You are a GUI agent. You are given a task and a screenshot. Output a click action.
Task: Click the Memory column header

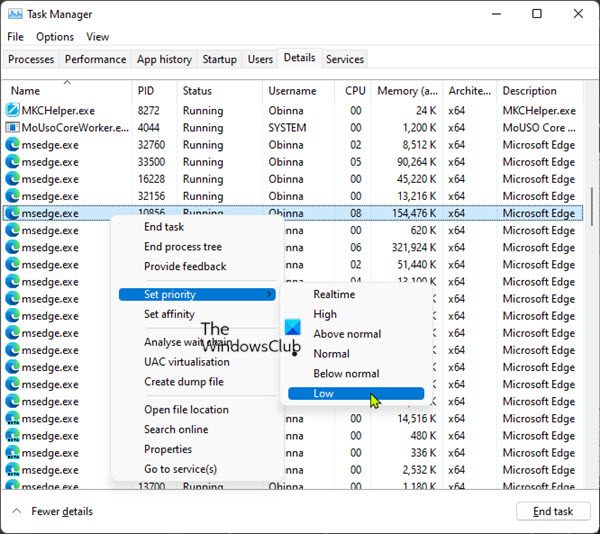[x=404, y=91]
